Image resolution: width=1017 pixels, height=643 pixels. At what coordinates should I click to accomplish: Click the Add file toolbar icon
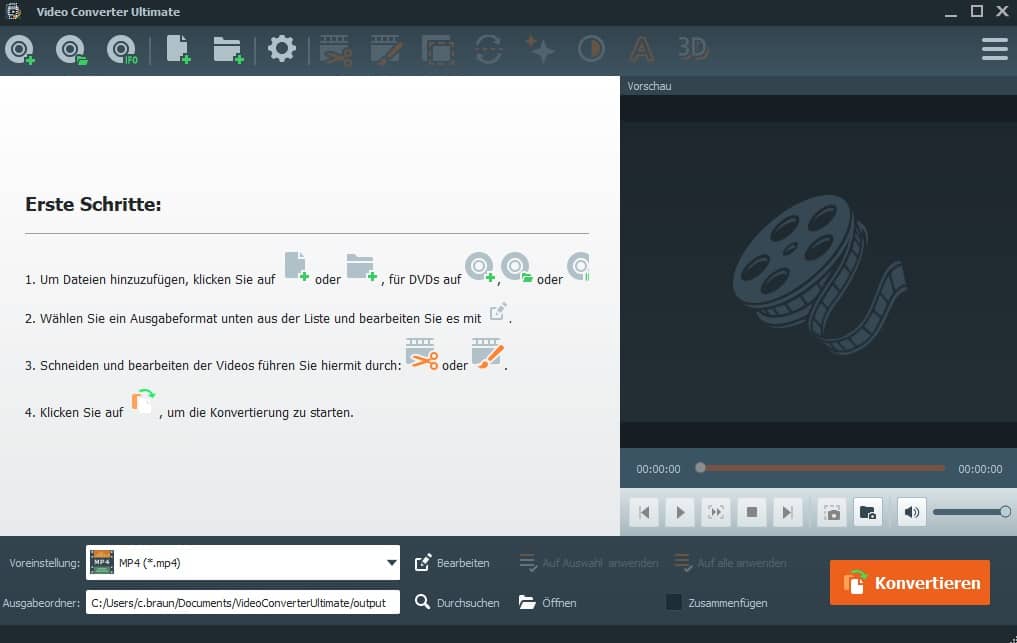(178, 49)
